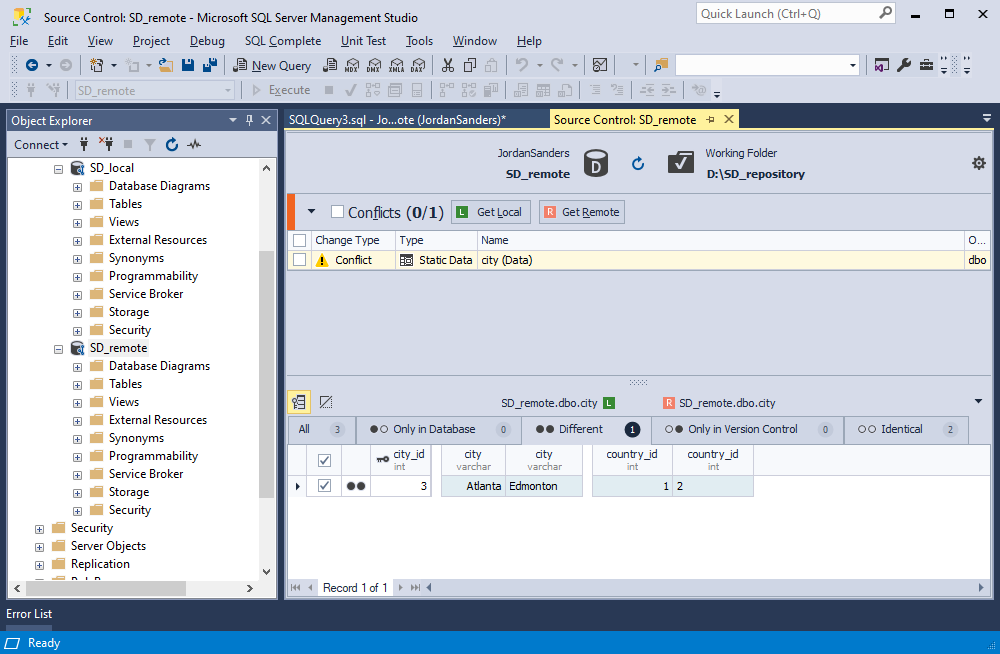Open the Connect dropdown in Object Explorer

pyautogui.click(x=41, y=145)
